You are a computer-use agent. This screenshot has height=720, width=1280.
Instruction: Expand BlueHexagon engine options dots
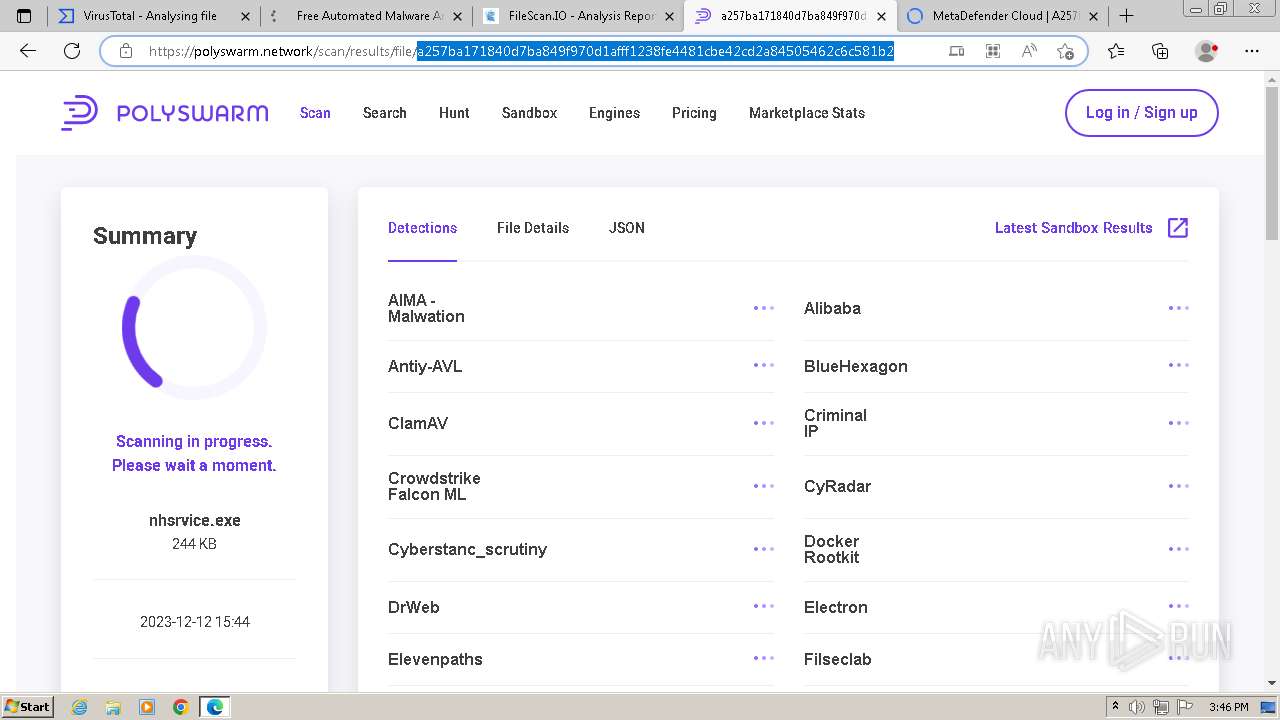[1179, 365]
